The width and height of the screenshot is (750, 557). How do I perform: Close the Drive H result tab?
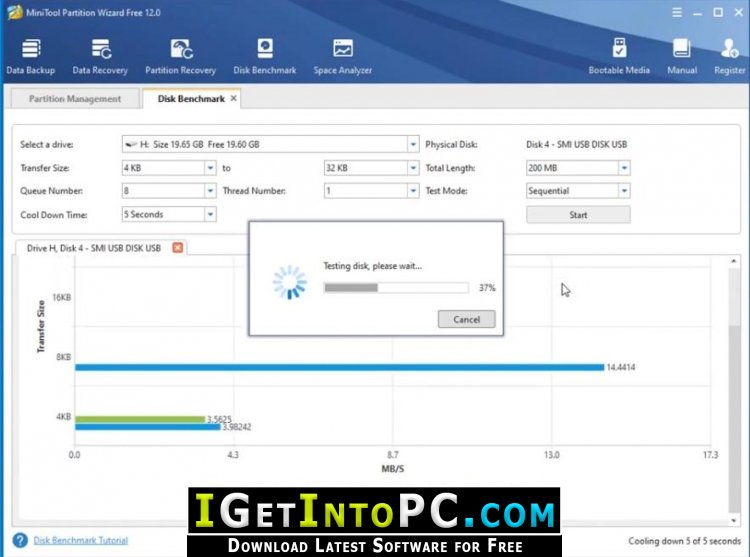(x=177, y=248)
